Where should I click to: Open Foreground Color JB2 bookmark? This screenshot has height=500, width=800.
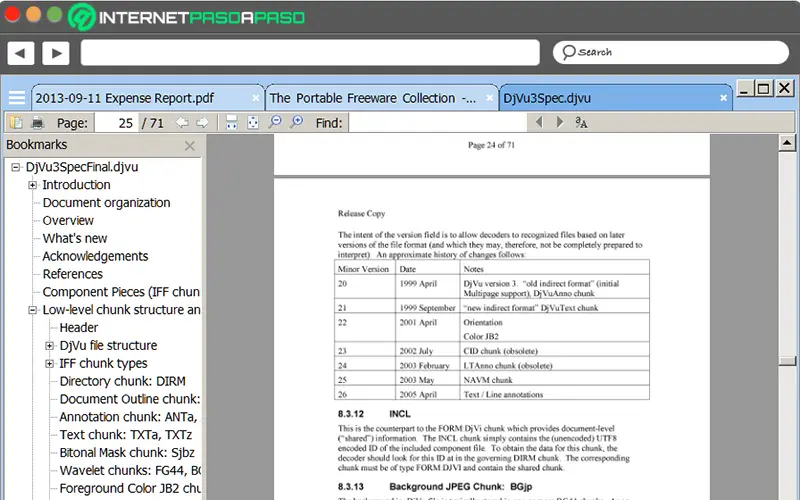[x=130, y=489]
